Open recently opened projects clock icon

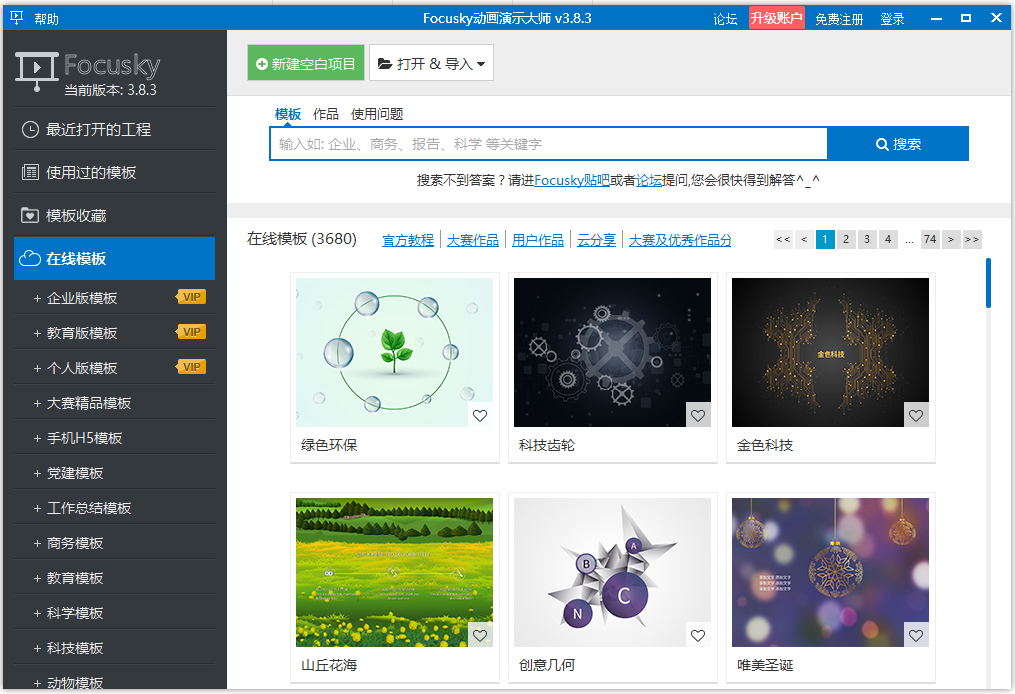pos(30,129)
